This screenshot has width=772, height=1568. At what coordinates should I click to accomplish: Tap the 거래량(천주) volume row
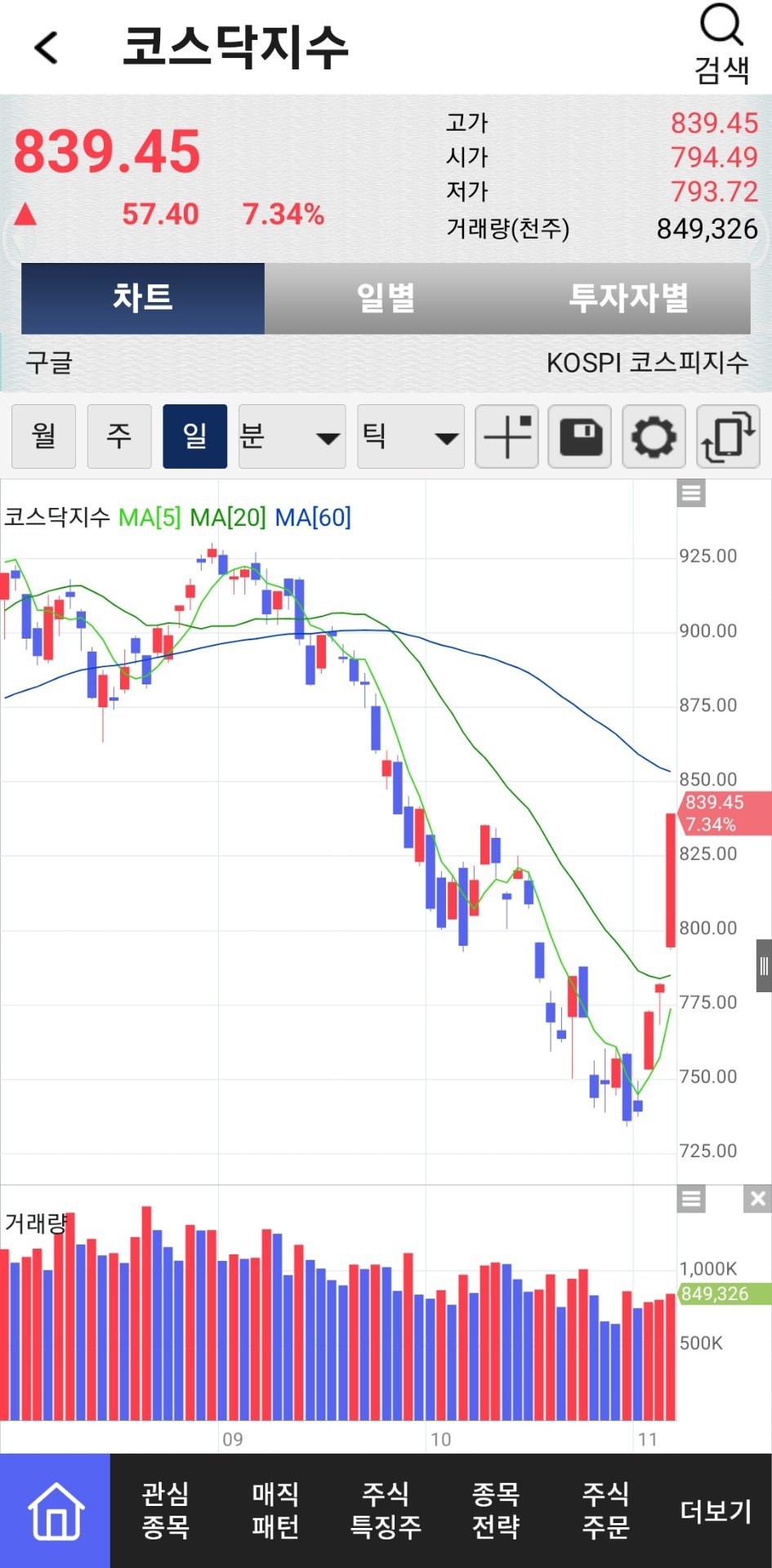click(x=602, y=229)
